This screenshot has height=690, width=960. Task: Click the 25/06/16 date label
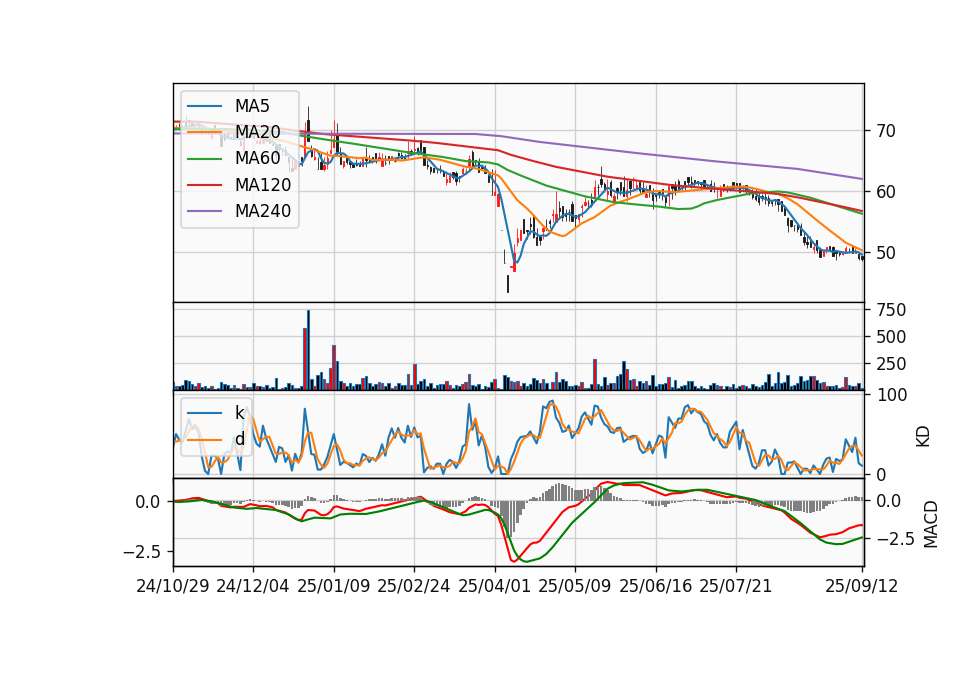click(656, 586)
